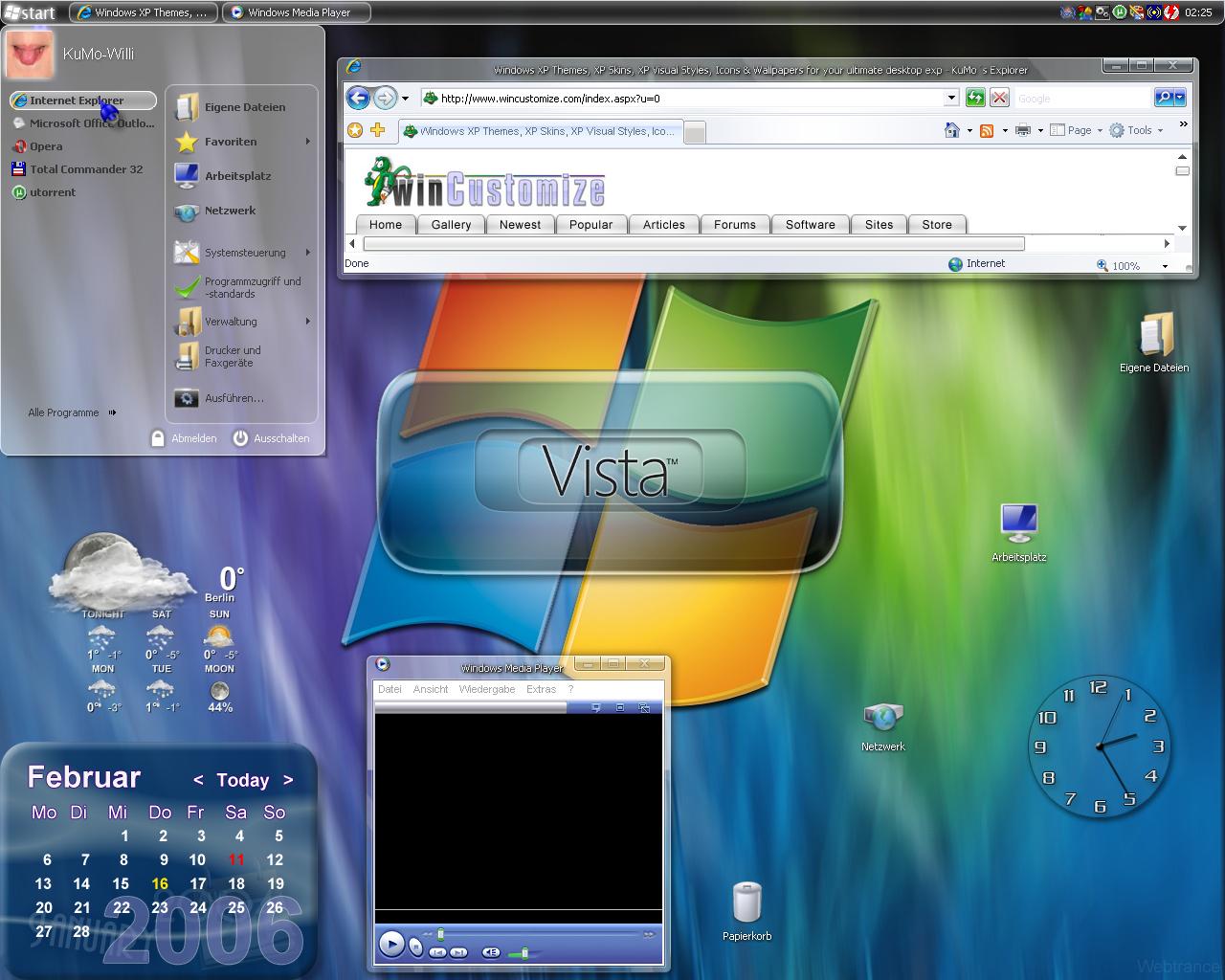Click the Google search magnifier button
Image resolution: width=1225 pixels, height=980 pixels.
(x=1164, y=98)
